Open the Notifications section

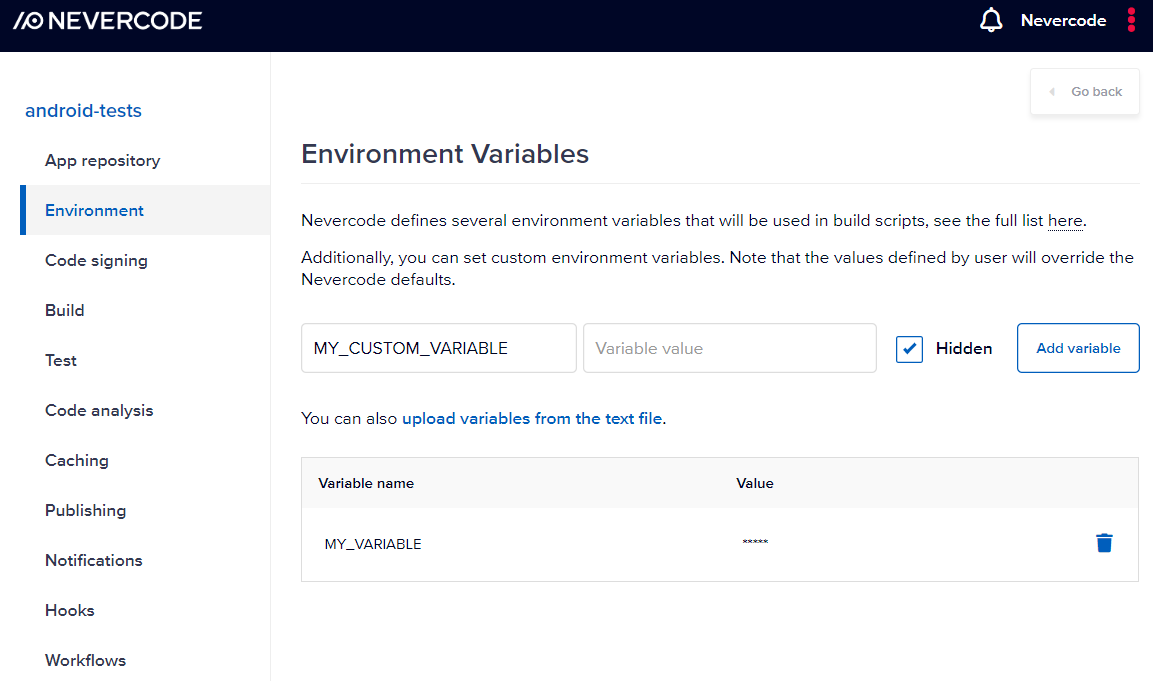pos(94,560)
